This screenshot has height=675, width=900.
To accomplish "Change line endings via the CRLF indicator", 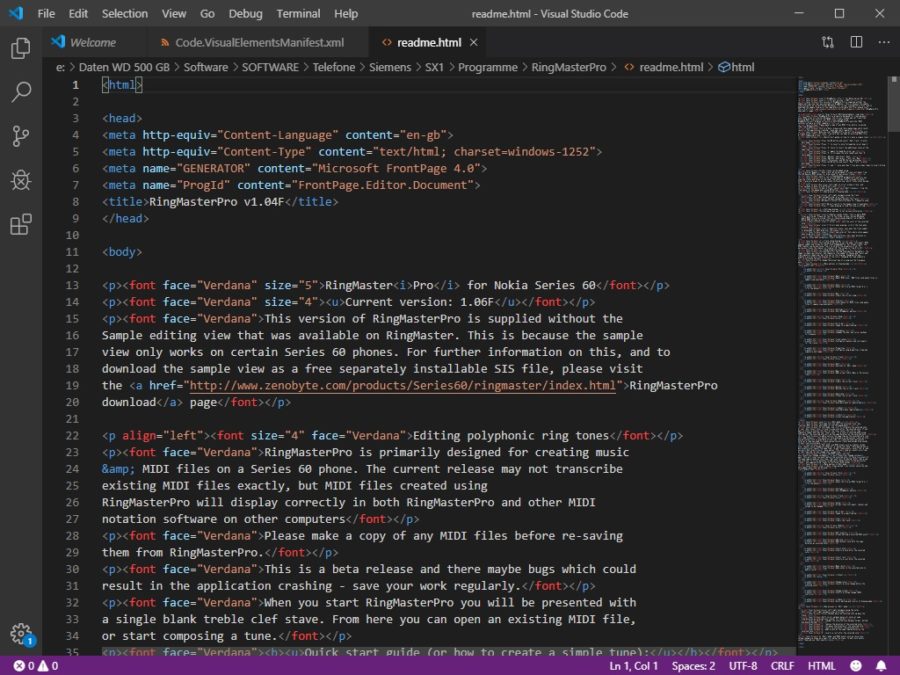I will pyautogui.click(x=782, y=665).
